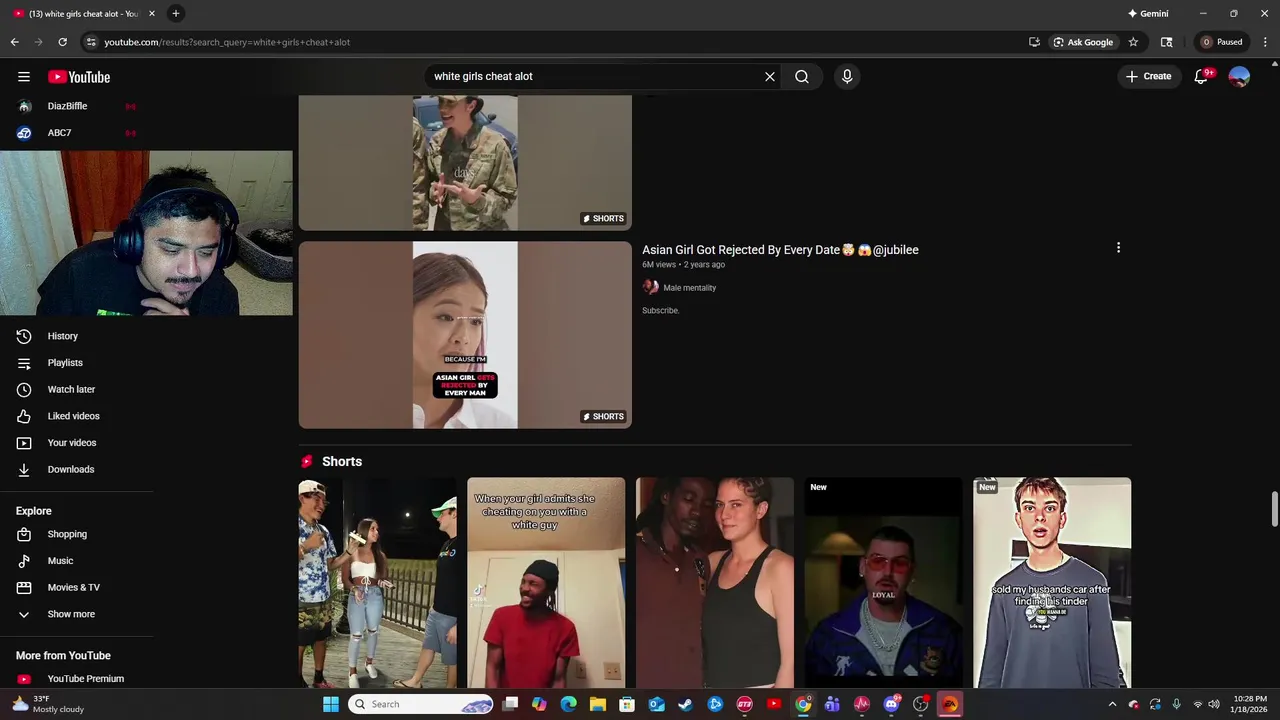This screenshot has width=1280, height=720.
Task: Open the weather widget
Action: tap(46, 704)
